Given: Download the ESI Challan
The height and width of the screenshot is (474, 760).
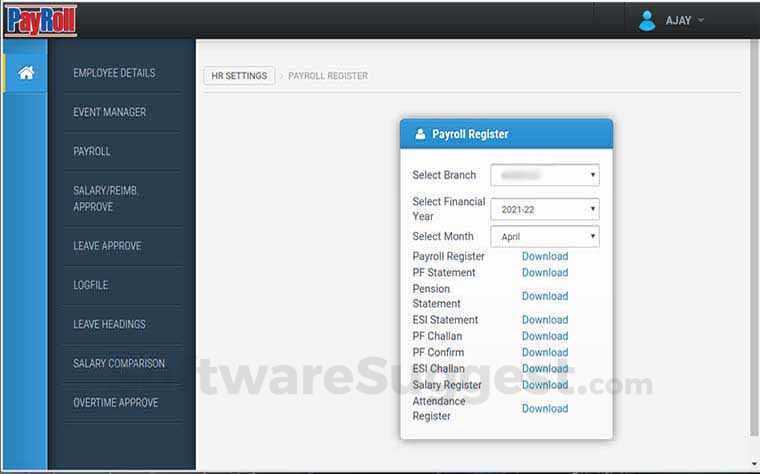Looking at the screenshot, I should (x=545, y=369).
